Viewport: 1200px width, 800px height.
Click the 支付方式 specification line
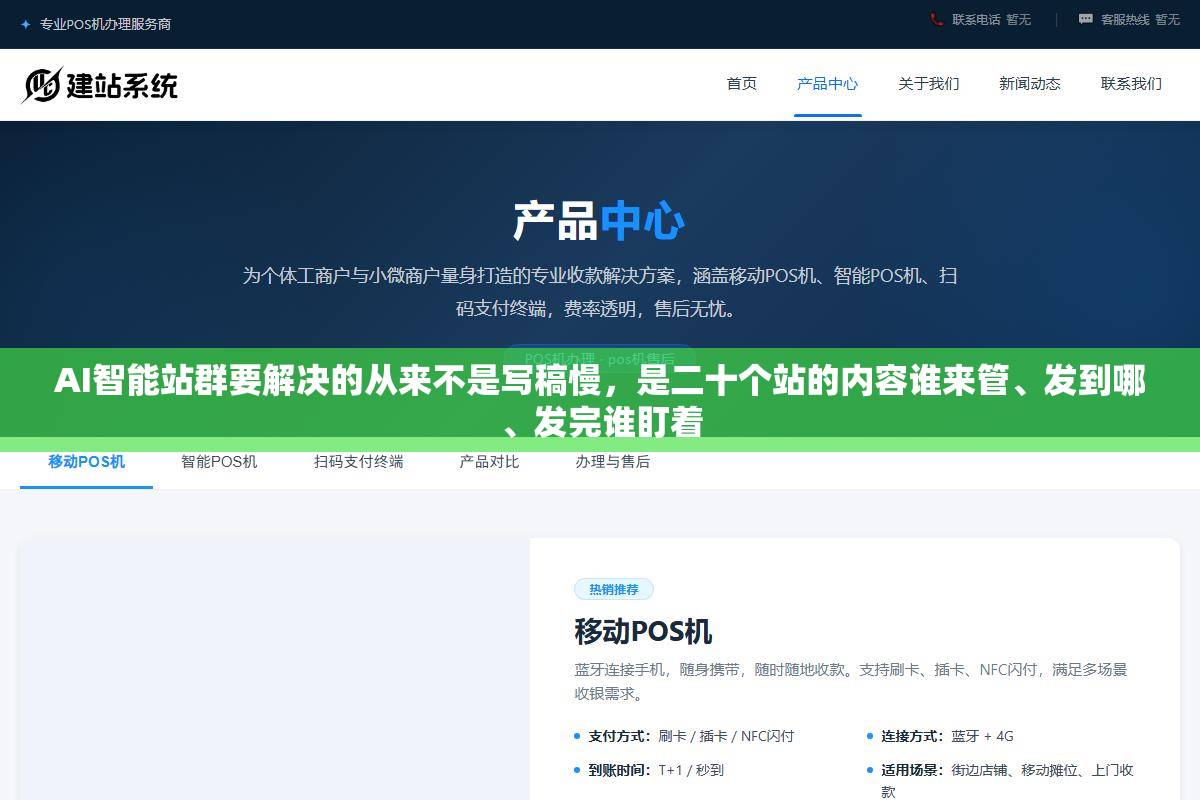click(x=691, y=736)
